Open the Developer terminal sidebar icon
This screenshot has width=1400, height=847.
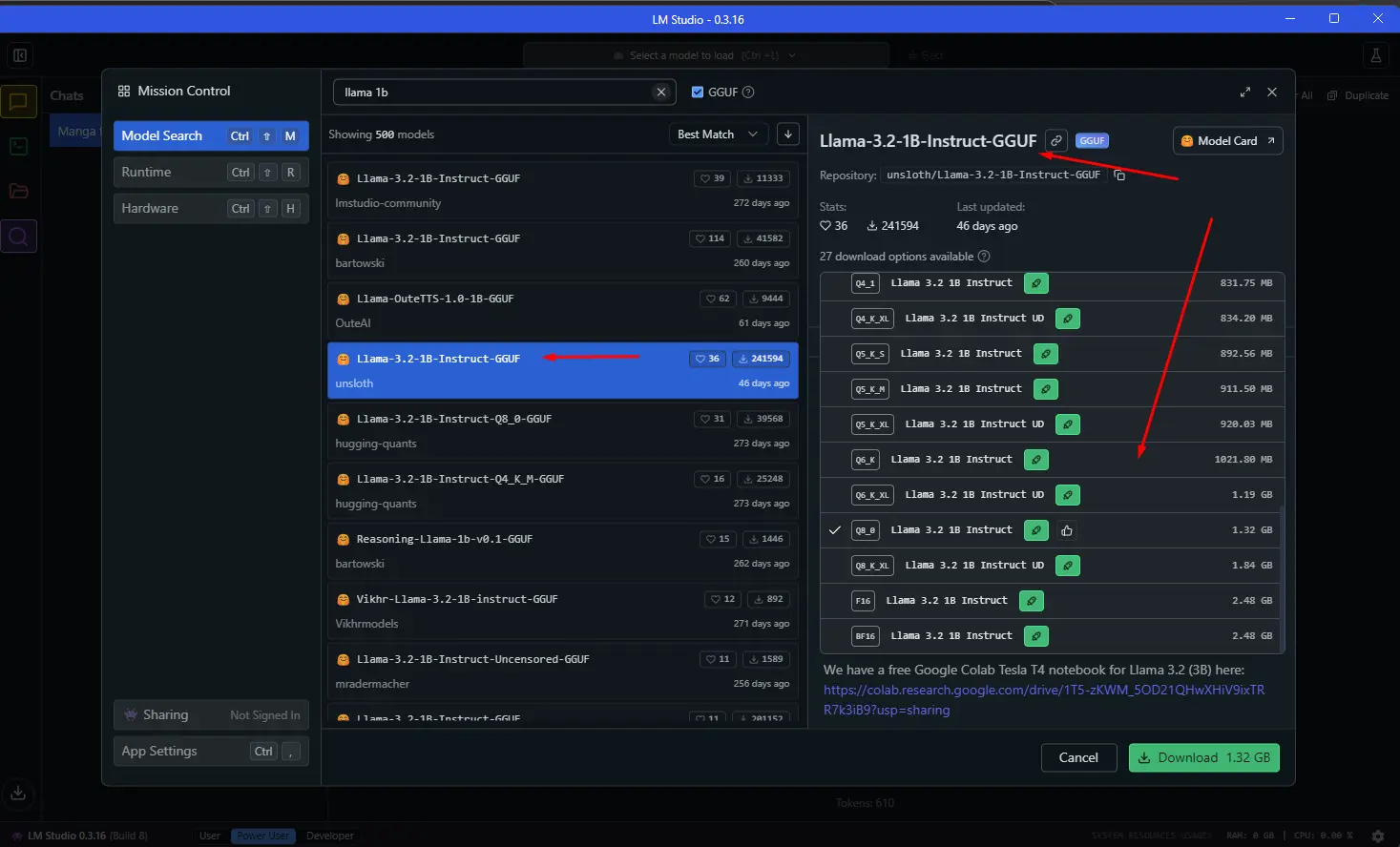pyautogui.click(x=18, y=146)
